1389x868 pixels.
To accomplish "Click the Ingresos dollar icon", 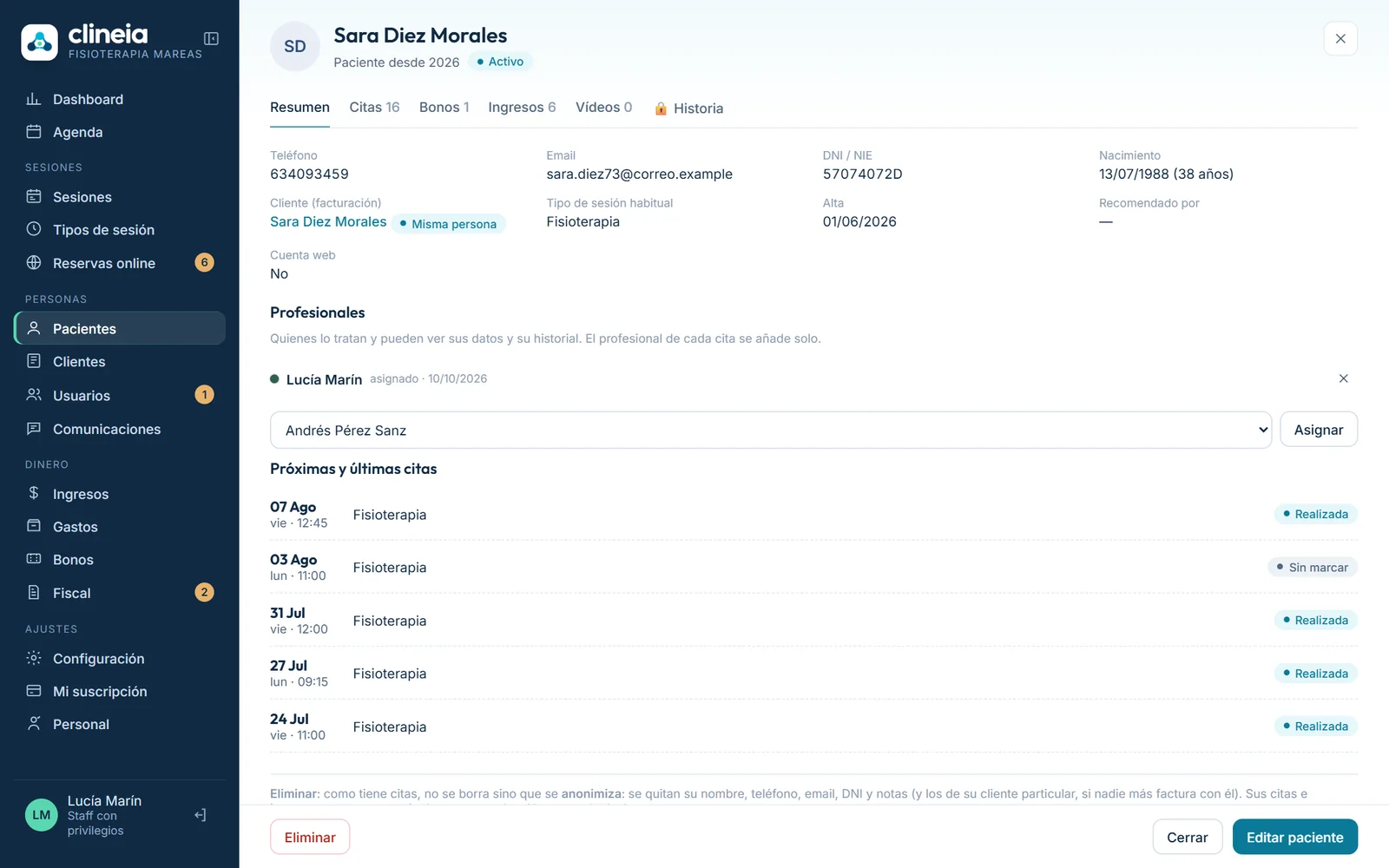I will (x=34, y=493).
